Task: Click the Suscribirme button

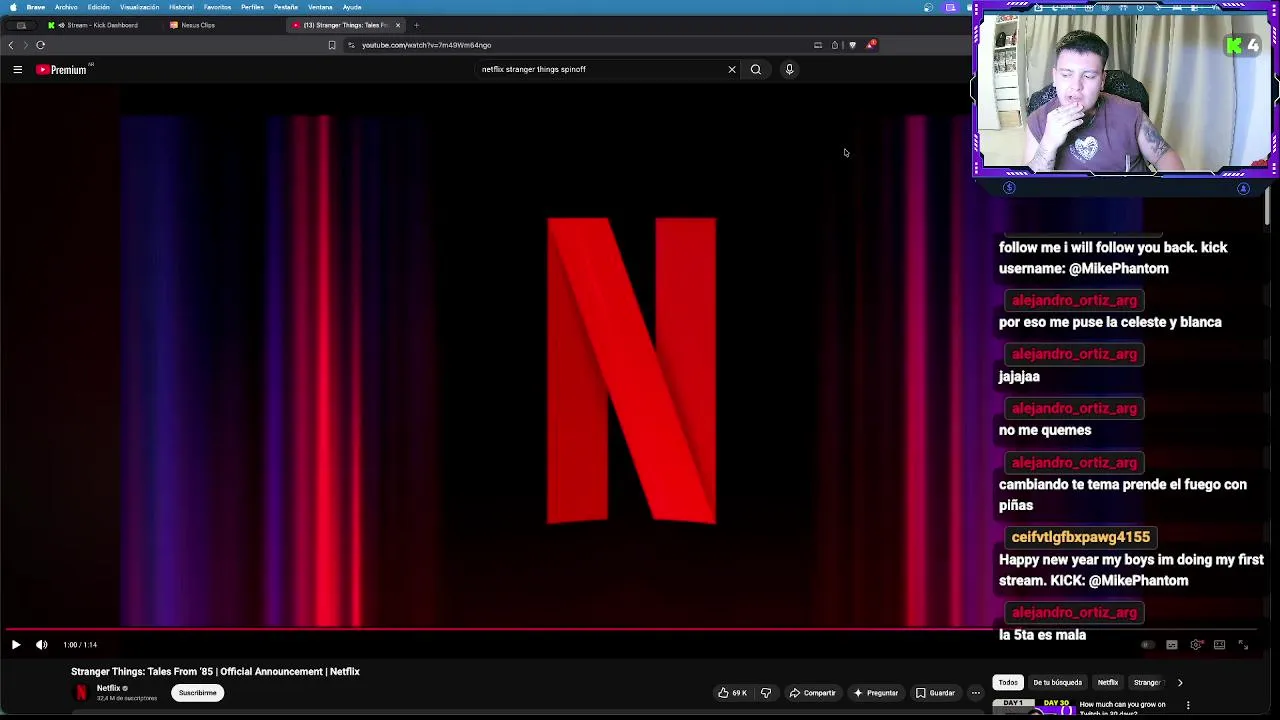Action: pos(197,693)
